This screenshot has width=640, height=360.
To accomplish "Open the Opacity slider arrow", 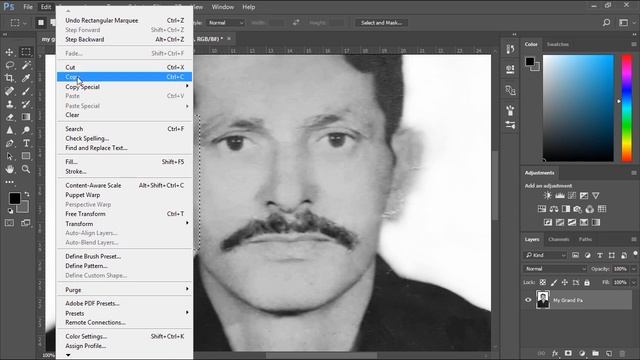I will click(633, 269).
